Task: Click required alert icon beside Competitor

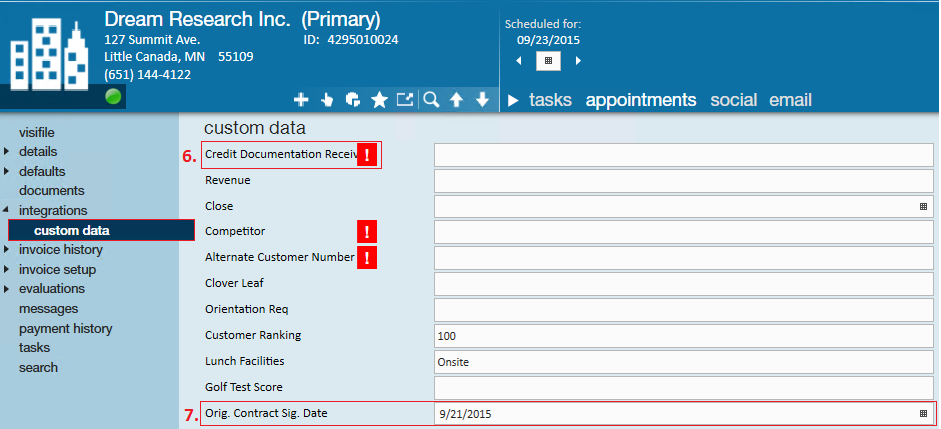Action: coord(367,232)
